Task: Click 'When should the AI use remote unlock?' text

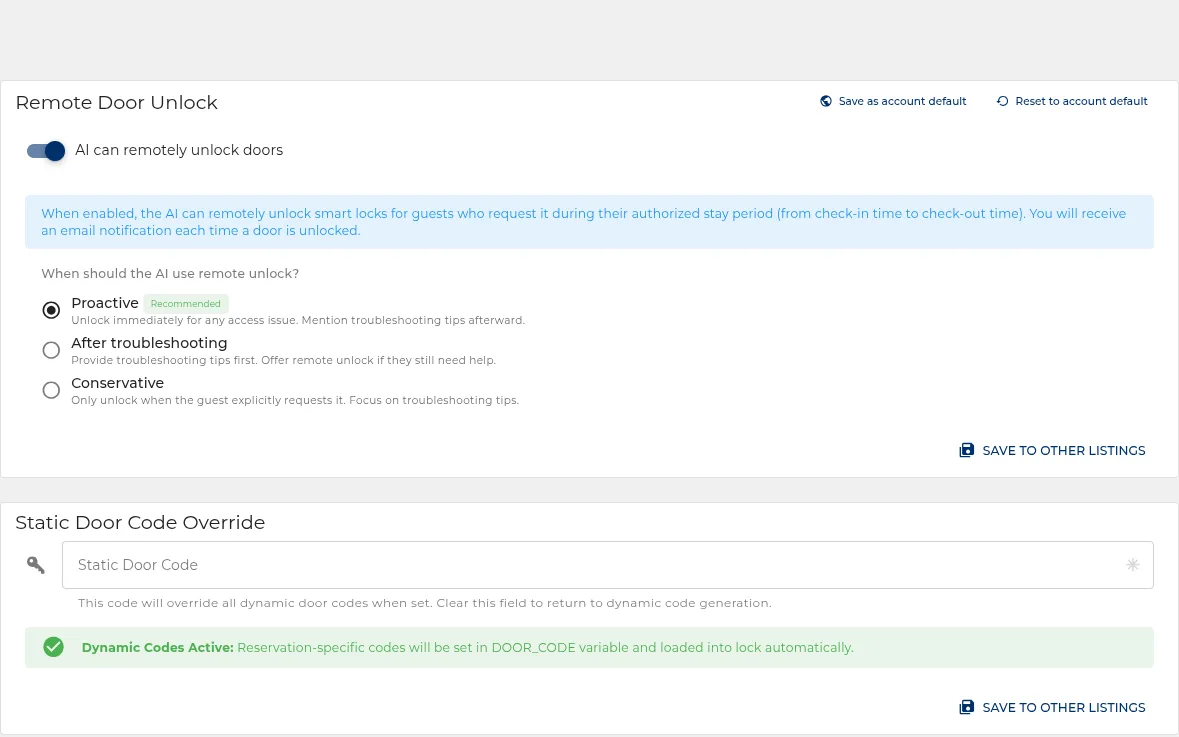Action: tap(170, 274)
